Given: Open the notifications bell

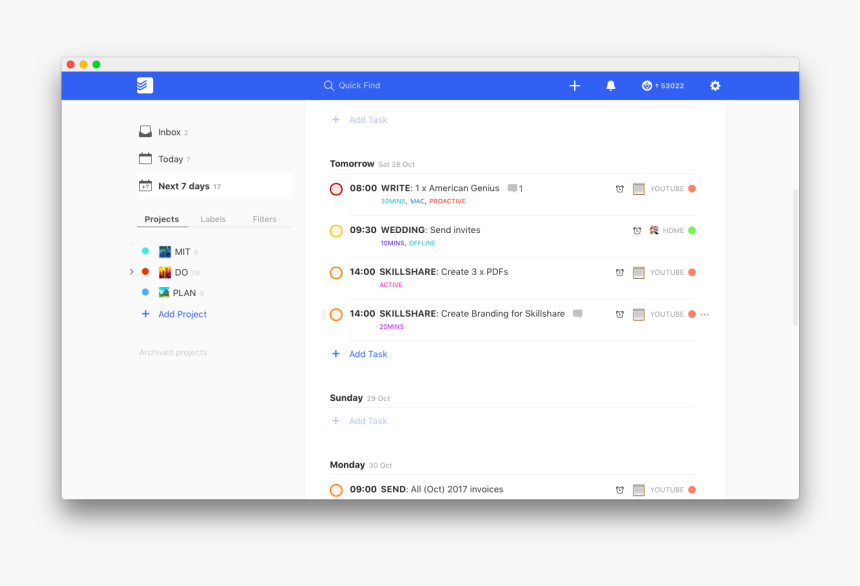Looking at the screenshot, I should 611,86.
